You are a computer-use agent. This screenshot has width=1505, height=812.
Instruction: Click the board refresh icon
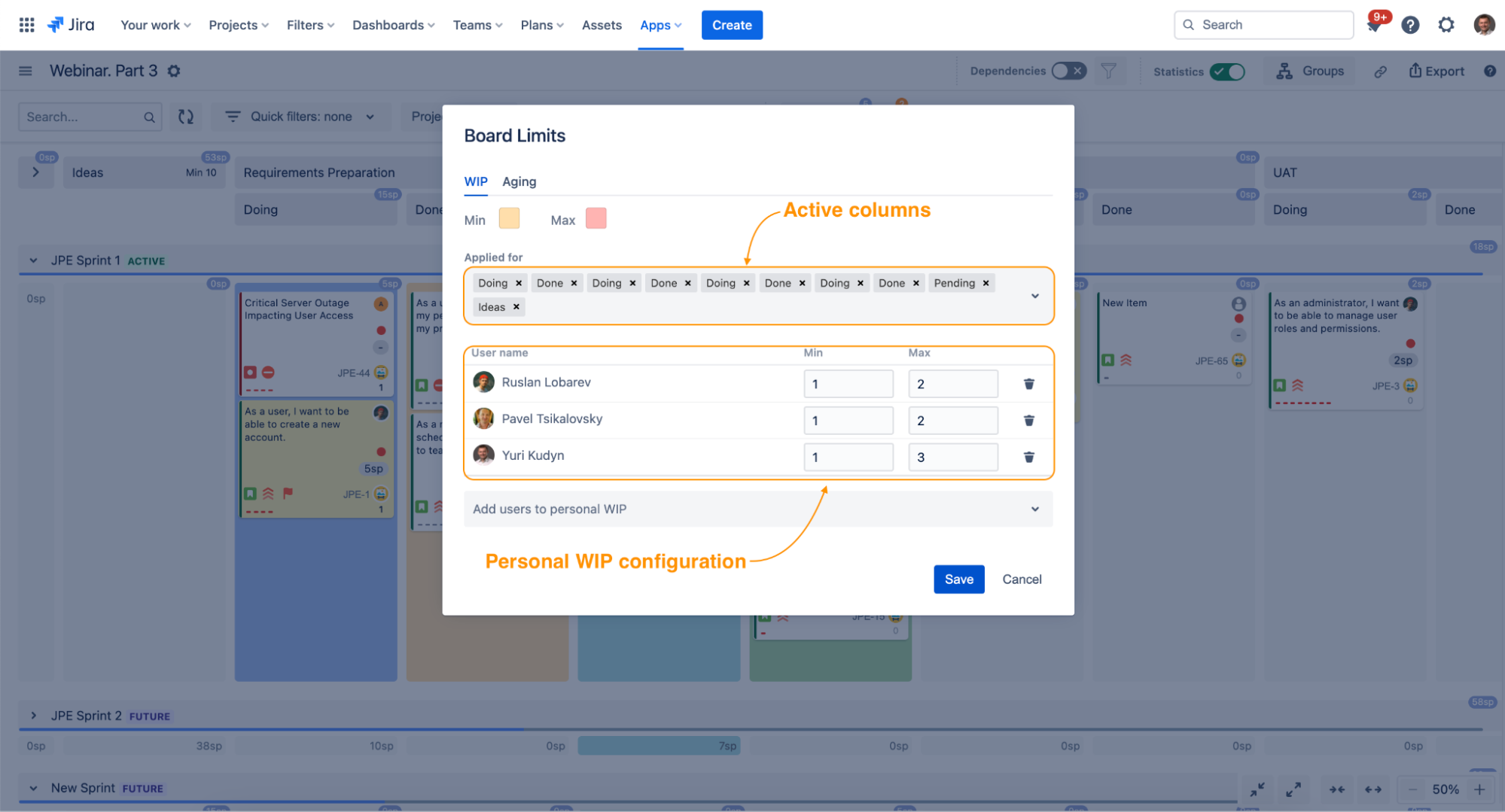pyautogui.click(x=186, y=117)
